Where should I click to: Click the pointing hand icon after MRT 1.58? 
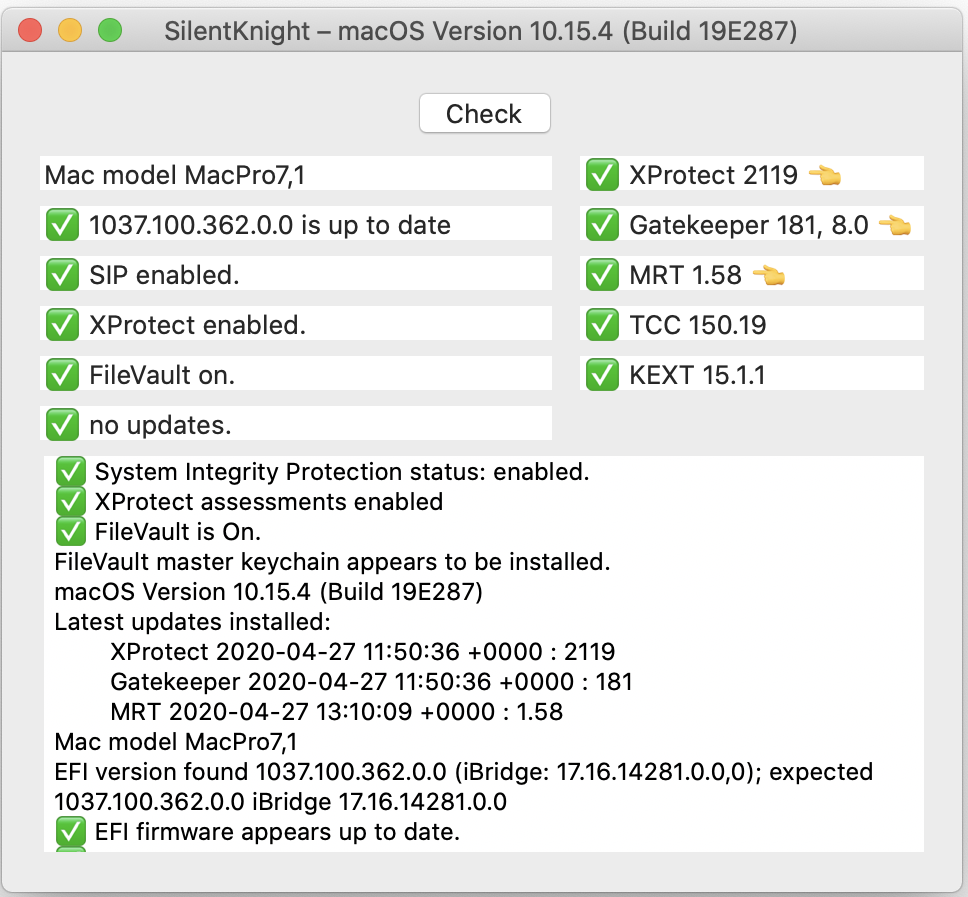pyautogui.click(x=769, y=275)
